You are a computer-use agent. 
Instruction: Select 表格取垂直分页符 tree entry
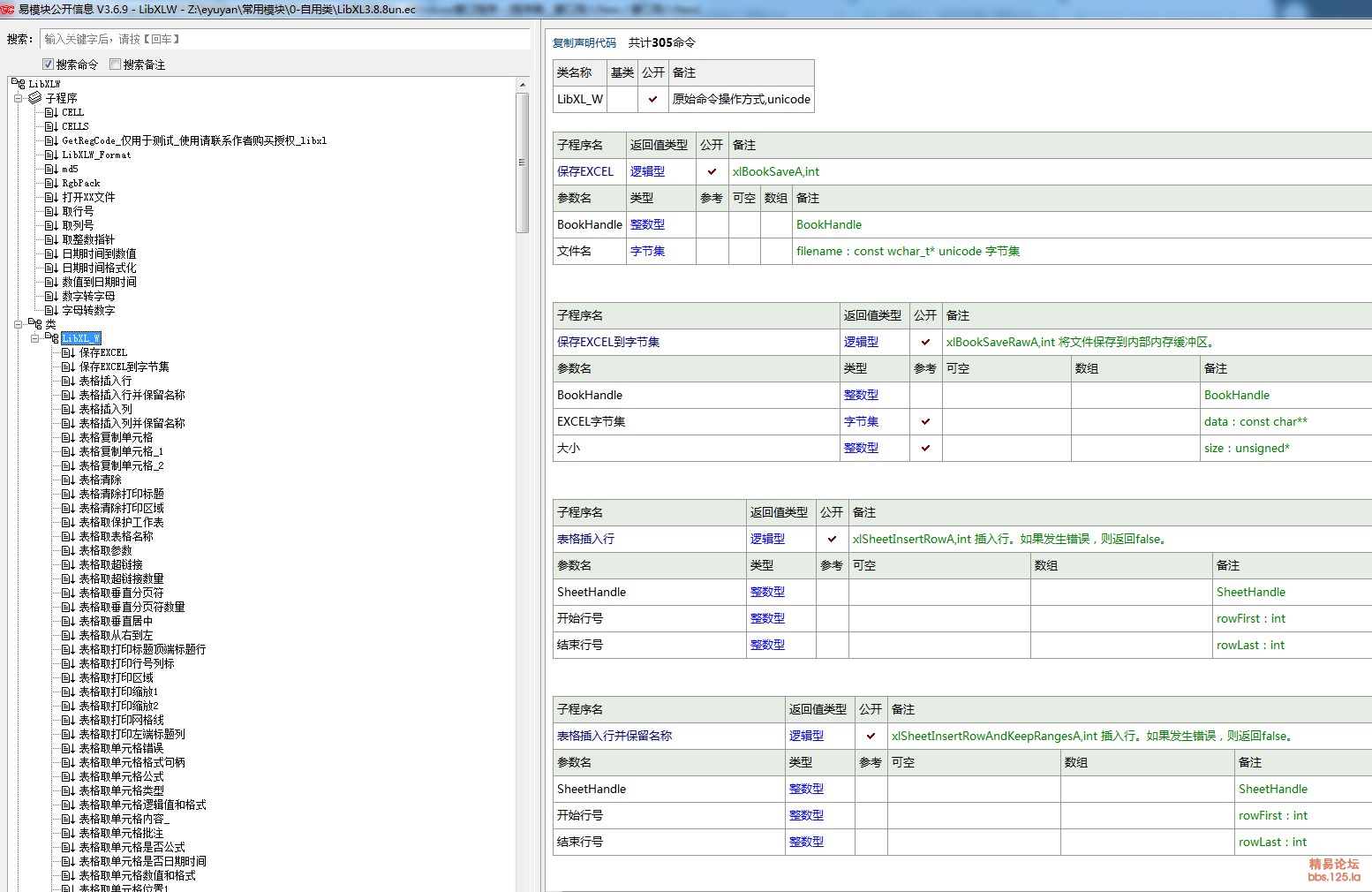pyautogui.click(x=121, y=593)
